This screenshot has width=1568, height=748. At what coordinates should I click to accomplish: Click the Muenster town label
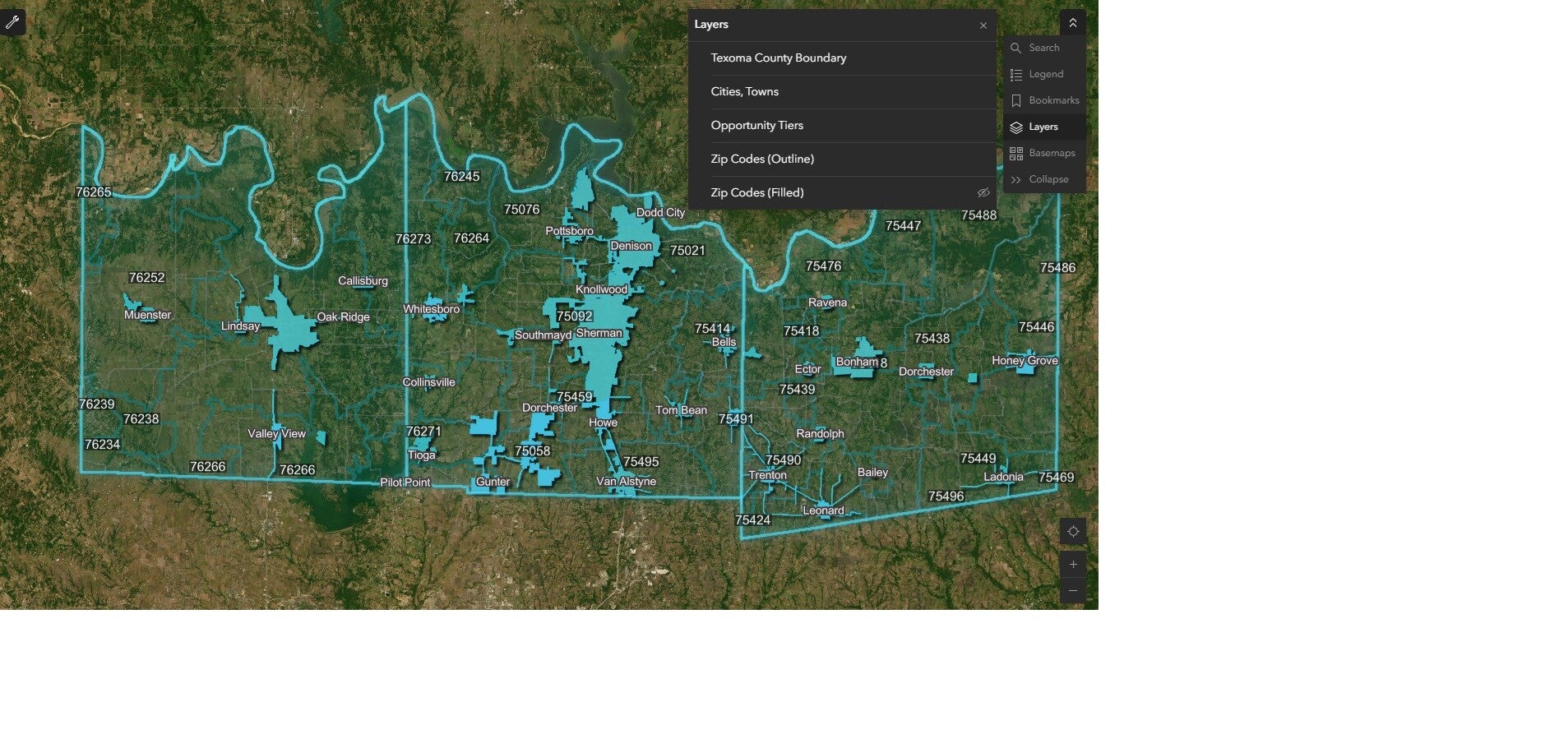coord(148,315)
